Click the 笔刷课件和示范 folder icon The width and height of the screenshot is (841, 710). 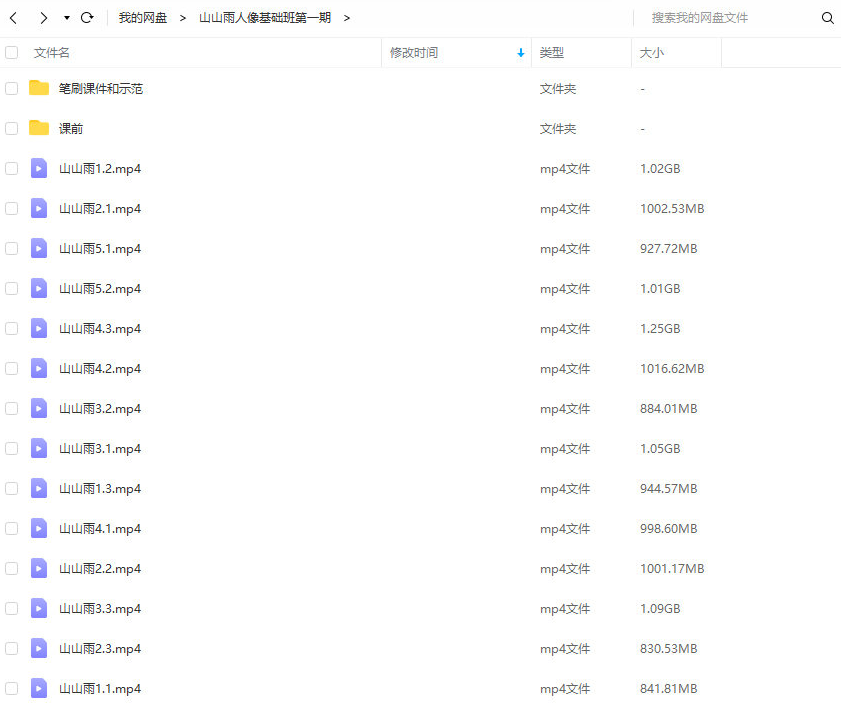pyautogui.click(x=39, y=88)
